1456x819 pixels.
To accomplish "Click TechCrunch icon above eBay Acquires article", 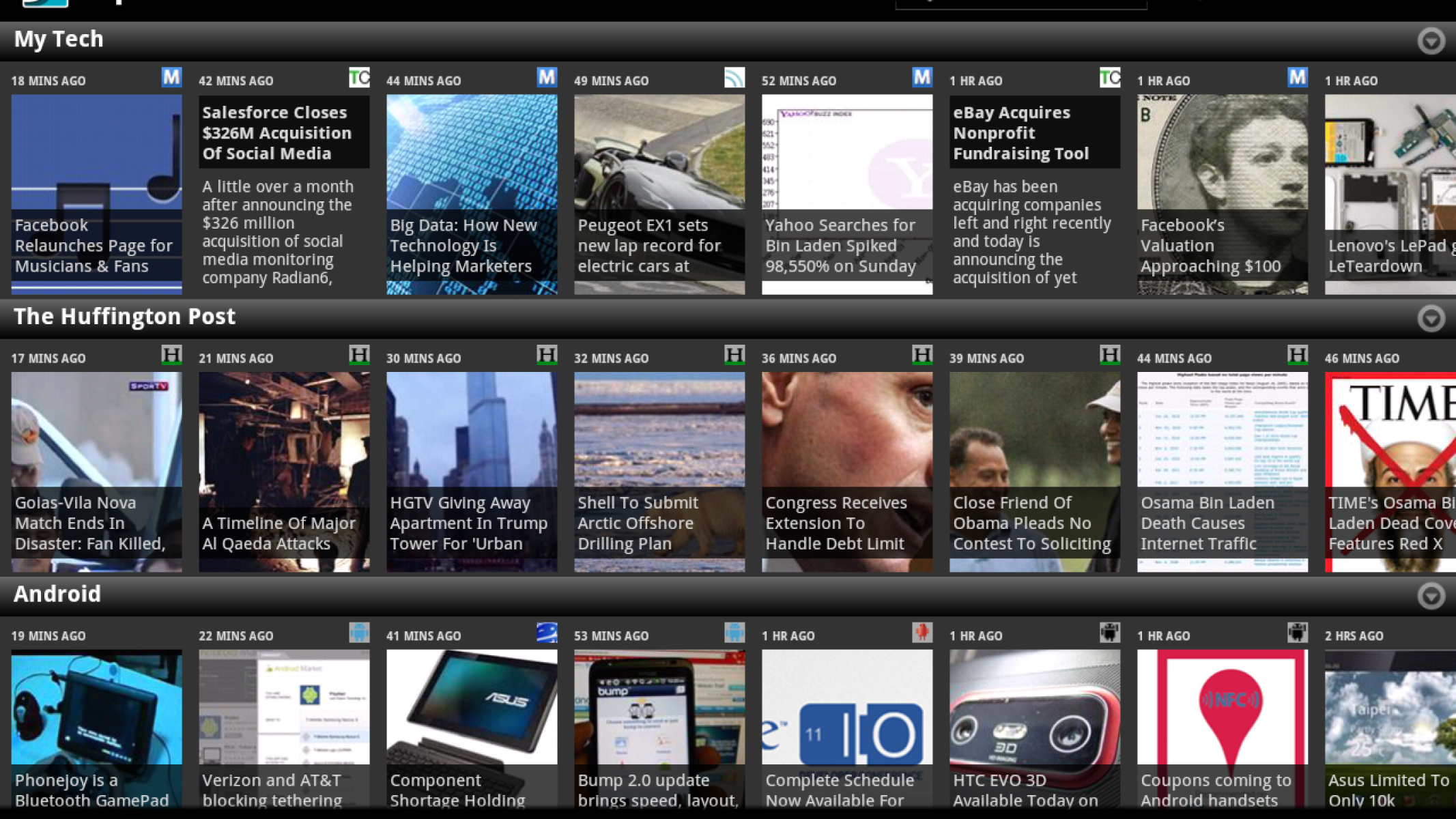I will 1110,78.
